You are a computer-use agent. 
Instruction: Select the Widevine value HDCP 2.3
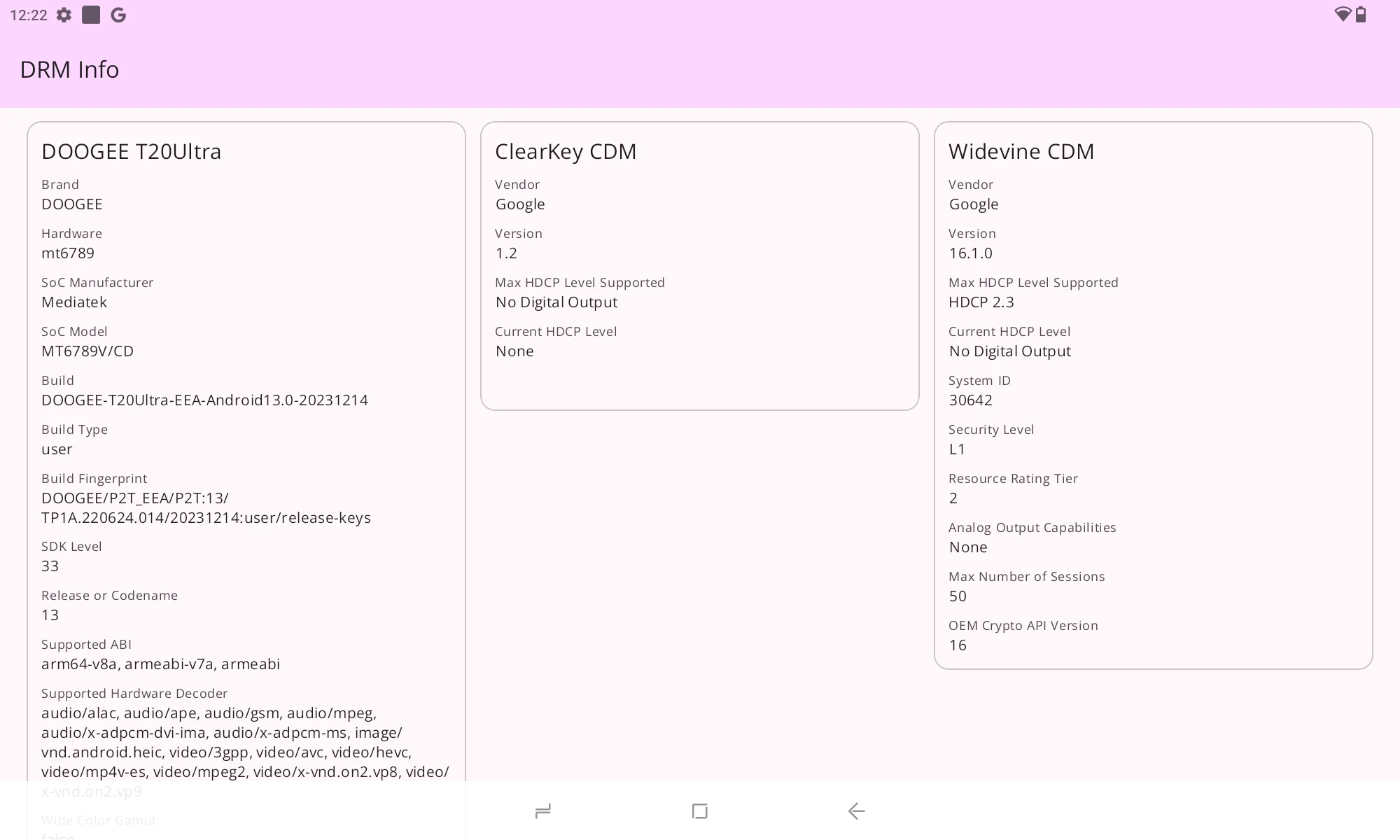point(981,302)
